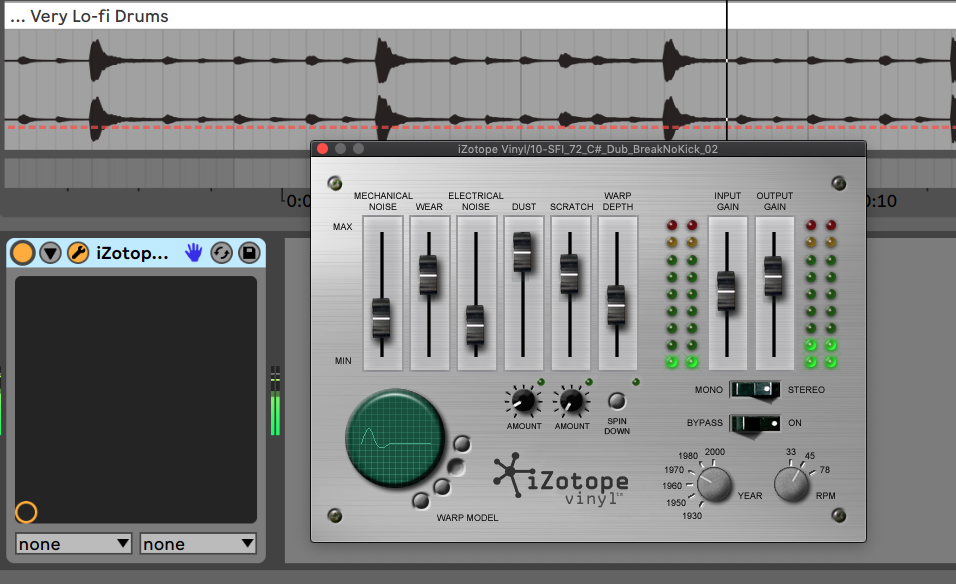Viewport: 956px width, 584px height.
Task: Click the Warp Depth slider handle
Action: (x=616, y=305)
